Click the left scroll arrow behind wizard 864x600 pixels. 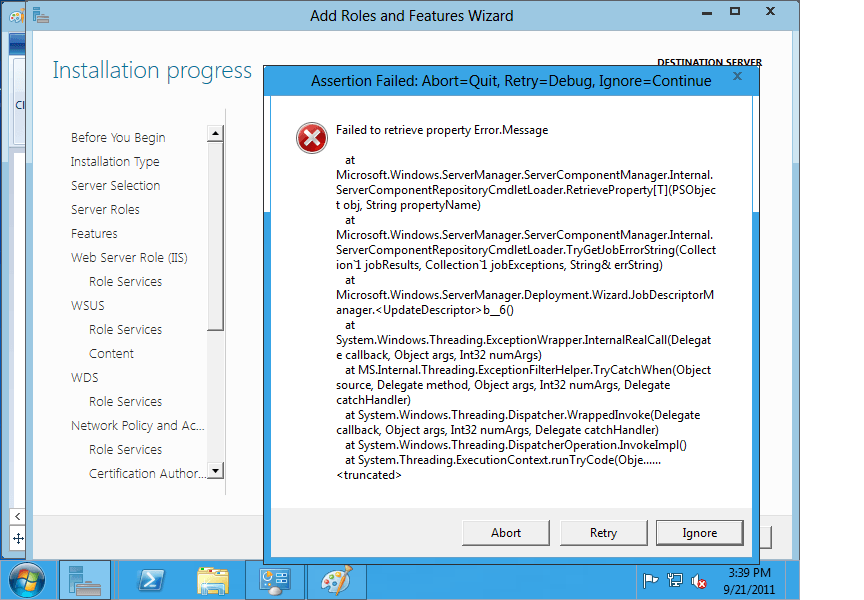click(x=18, y=516)
